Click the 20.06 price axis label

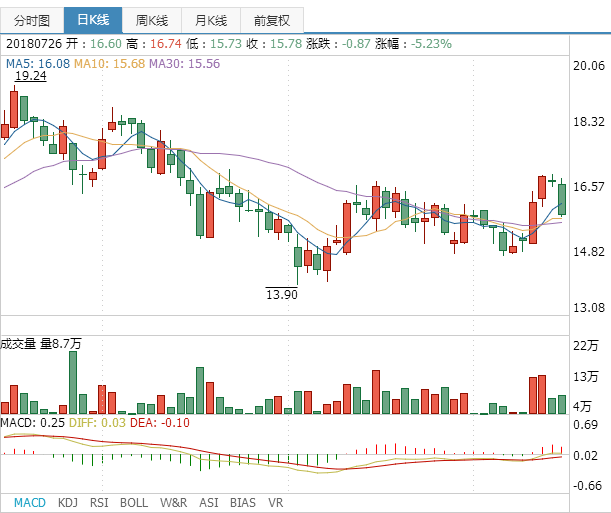pyautogui.click(x=588, y=65)
